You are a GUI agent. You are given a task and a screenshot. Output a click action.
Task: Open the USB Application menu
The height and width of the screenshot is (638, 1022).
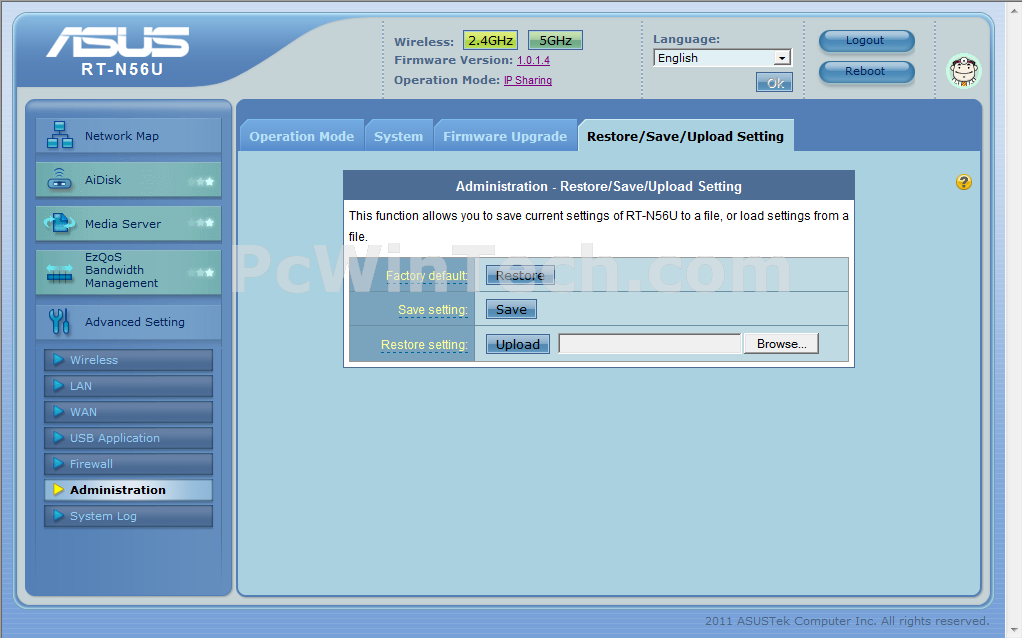click(128, 438)
